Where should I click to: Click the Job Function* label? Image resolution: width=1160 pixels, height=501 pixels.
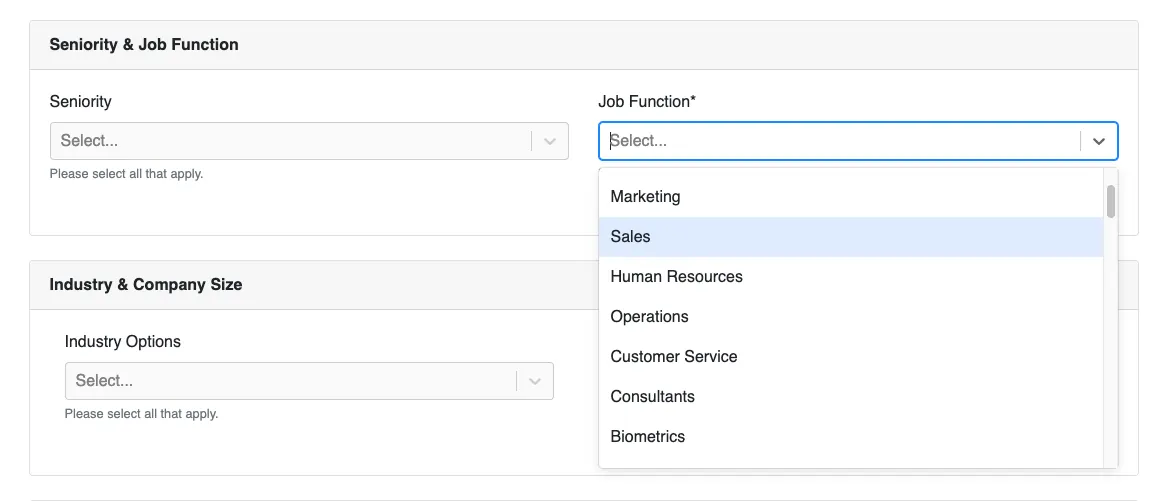point(647,101)
